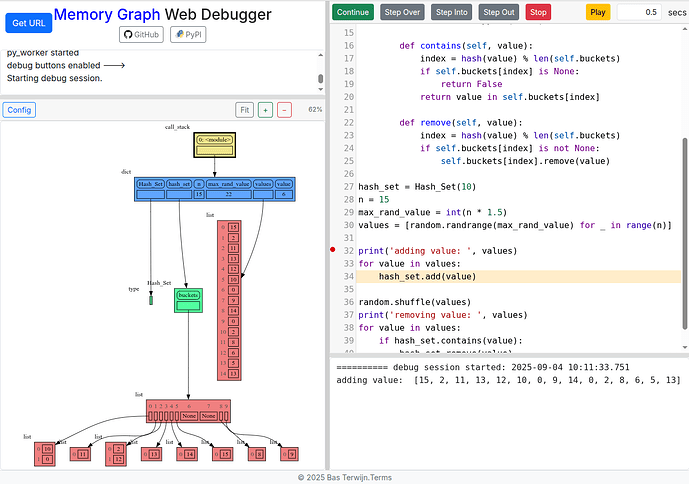Image resolution: width=689 pixels, height=484 pixels.
Task: Open the Config panel
Action: 19,110
